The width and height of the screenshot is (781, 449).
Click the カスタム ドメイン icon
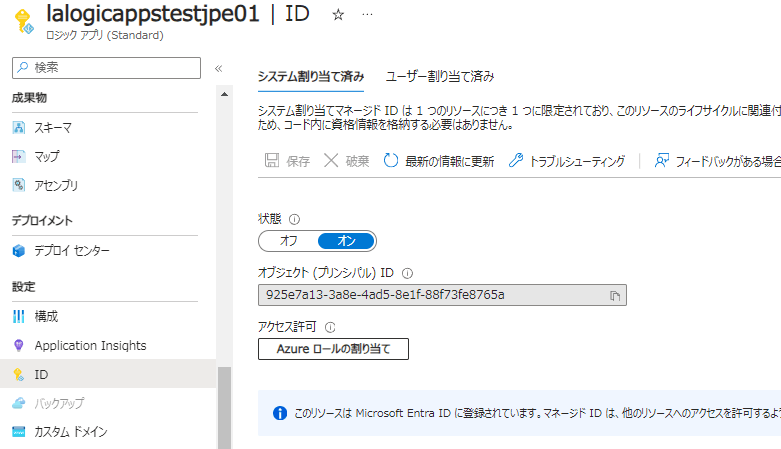click(18, 432)
